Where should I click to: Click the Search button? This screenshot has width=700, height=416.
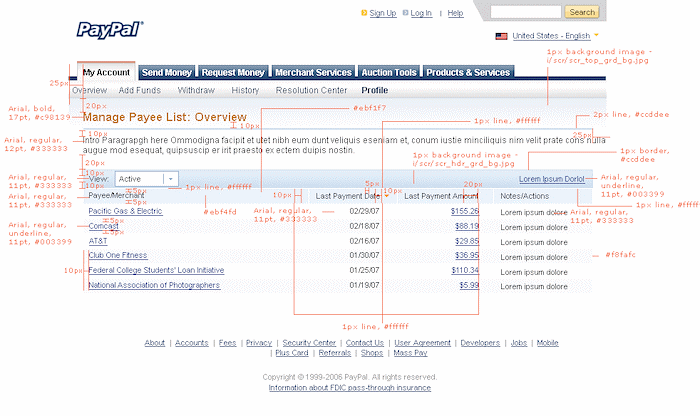tap(582, 12)
